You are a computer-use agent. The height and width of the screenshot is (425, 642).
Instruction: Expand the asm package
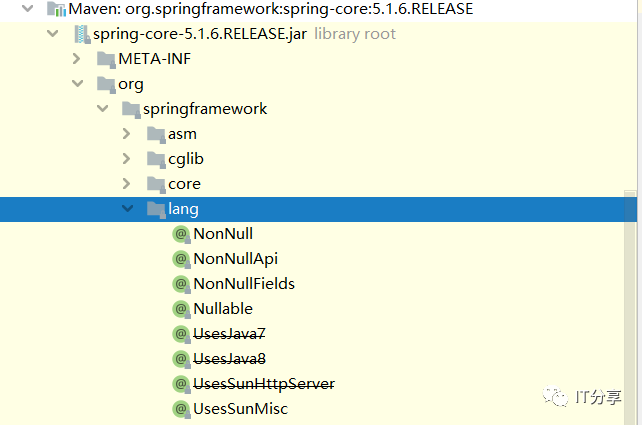pos(127,134)
